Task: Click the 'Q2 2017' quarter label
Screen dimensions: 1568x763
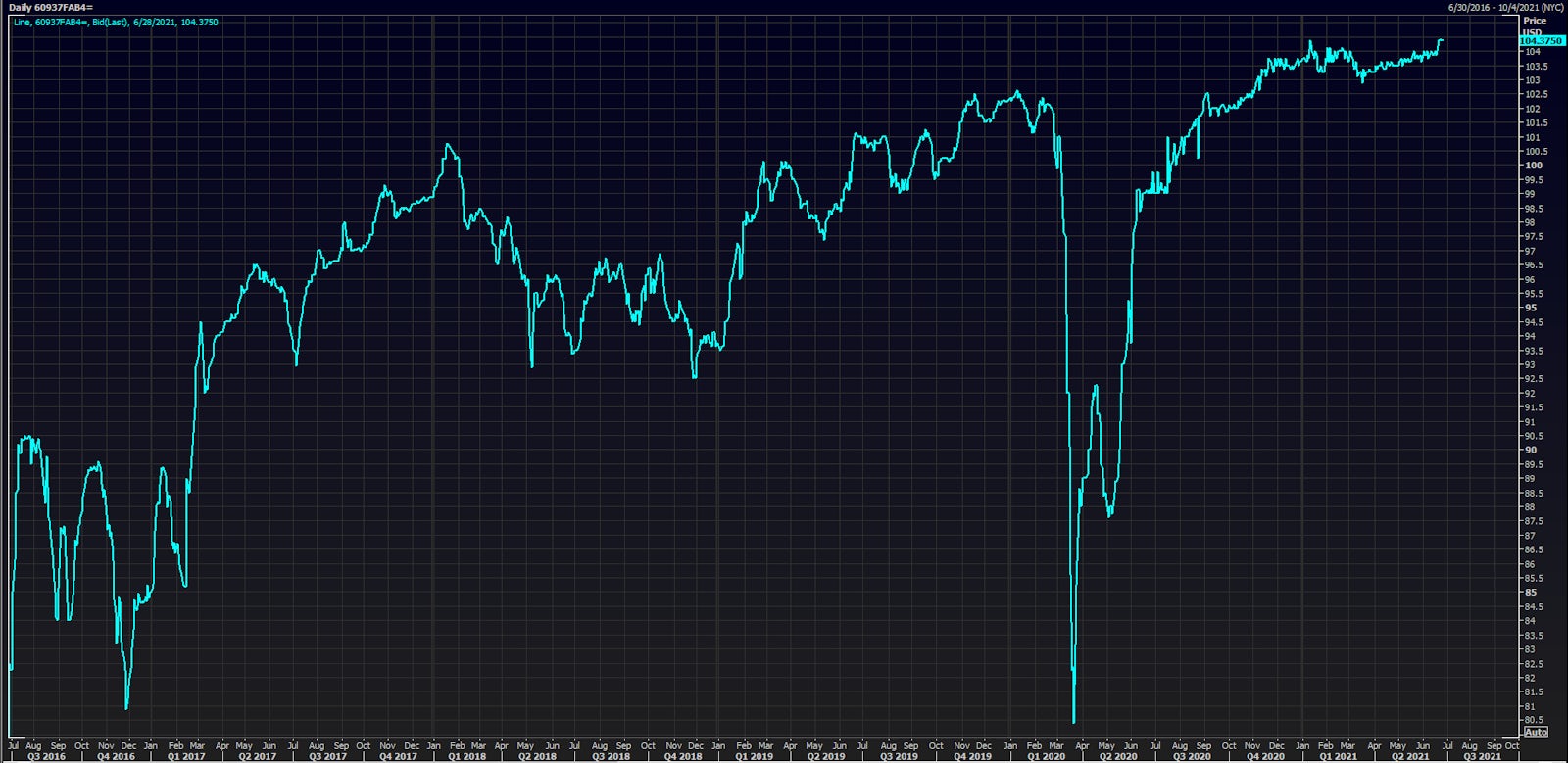Action: coord(257,756)
